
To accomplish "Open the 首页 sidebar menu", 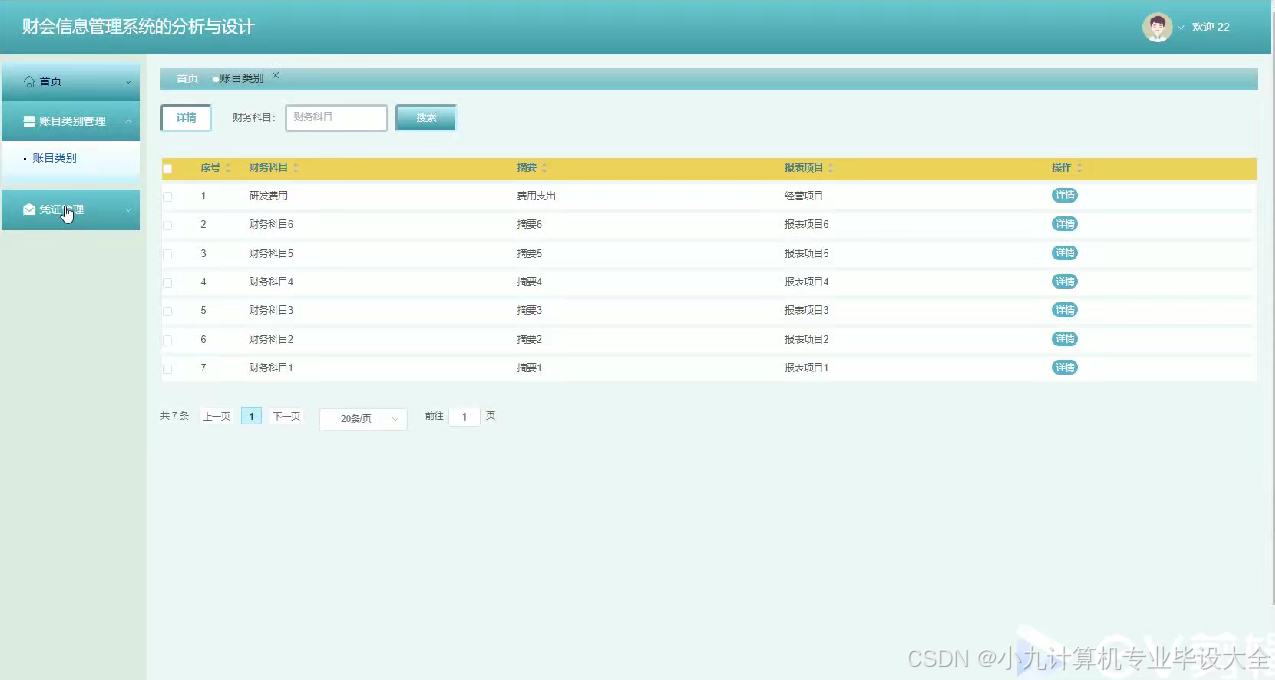I will (x=70, y=81).
